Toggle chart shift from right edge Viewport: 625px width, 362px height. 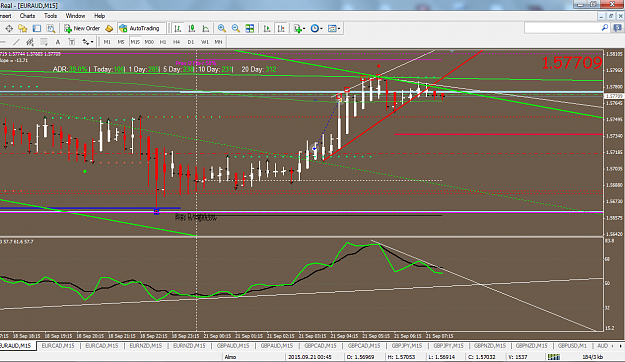point(281,28)
